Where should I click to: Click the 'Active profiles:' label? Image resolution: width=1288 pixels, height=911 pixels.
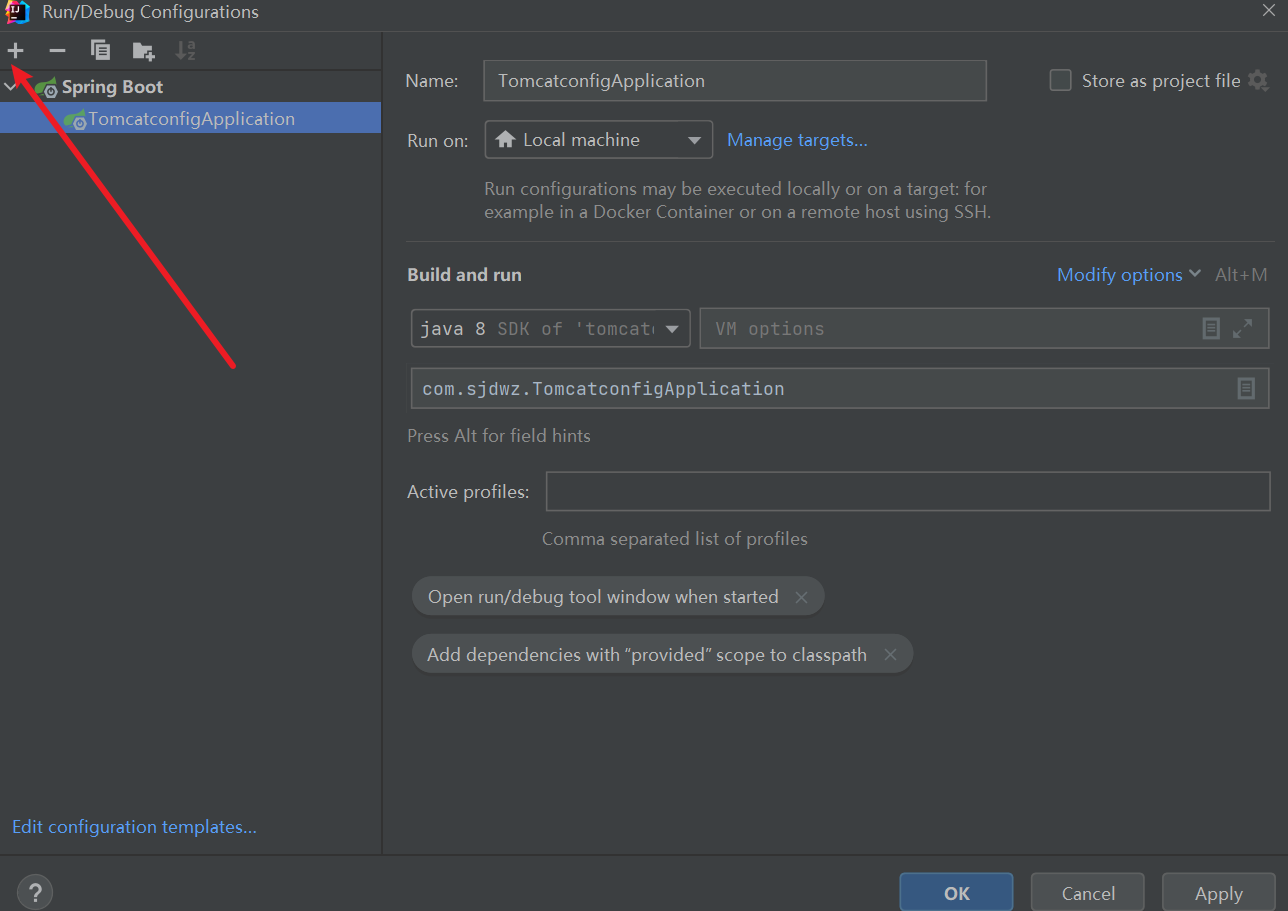pos(468,492)
